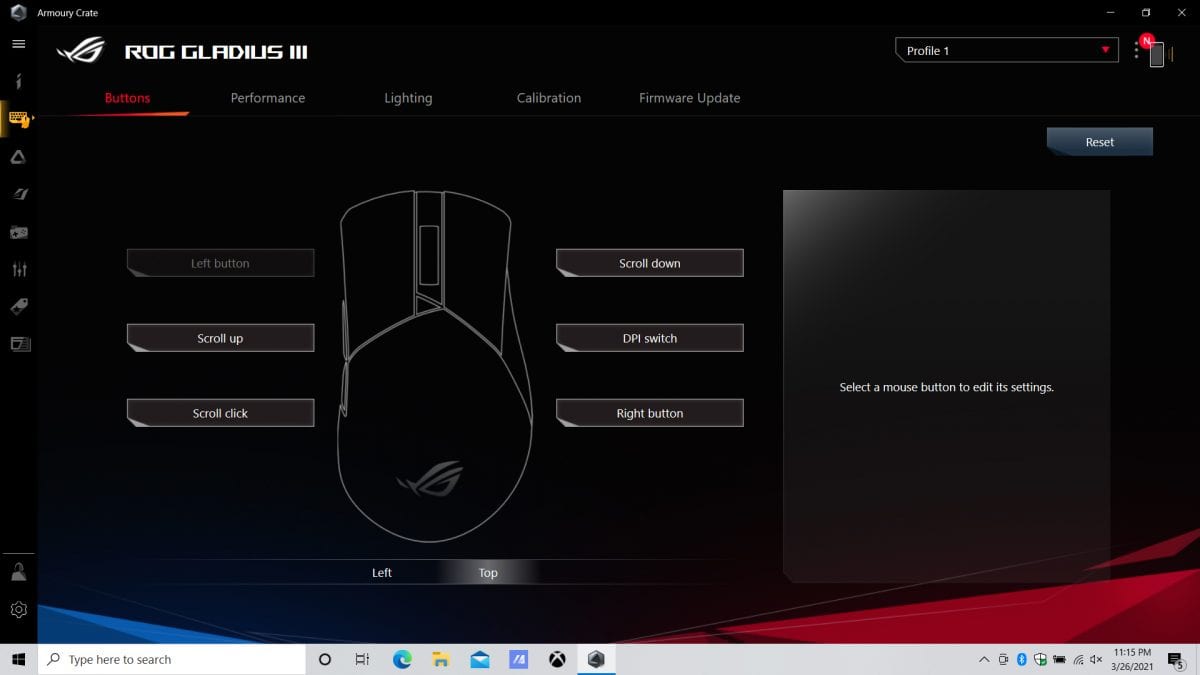Viewport: 1200px width, 675px height.
Task: Open the GameVisual slash icon in the sidebar
Action: coord(18,194)
